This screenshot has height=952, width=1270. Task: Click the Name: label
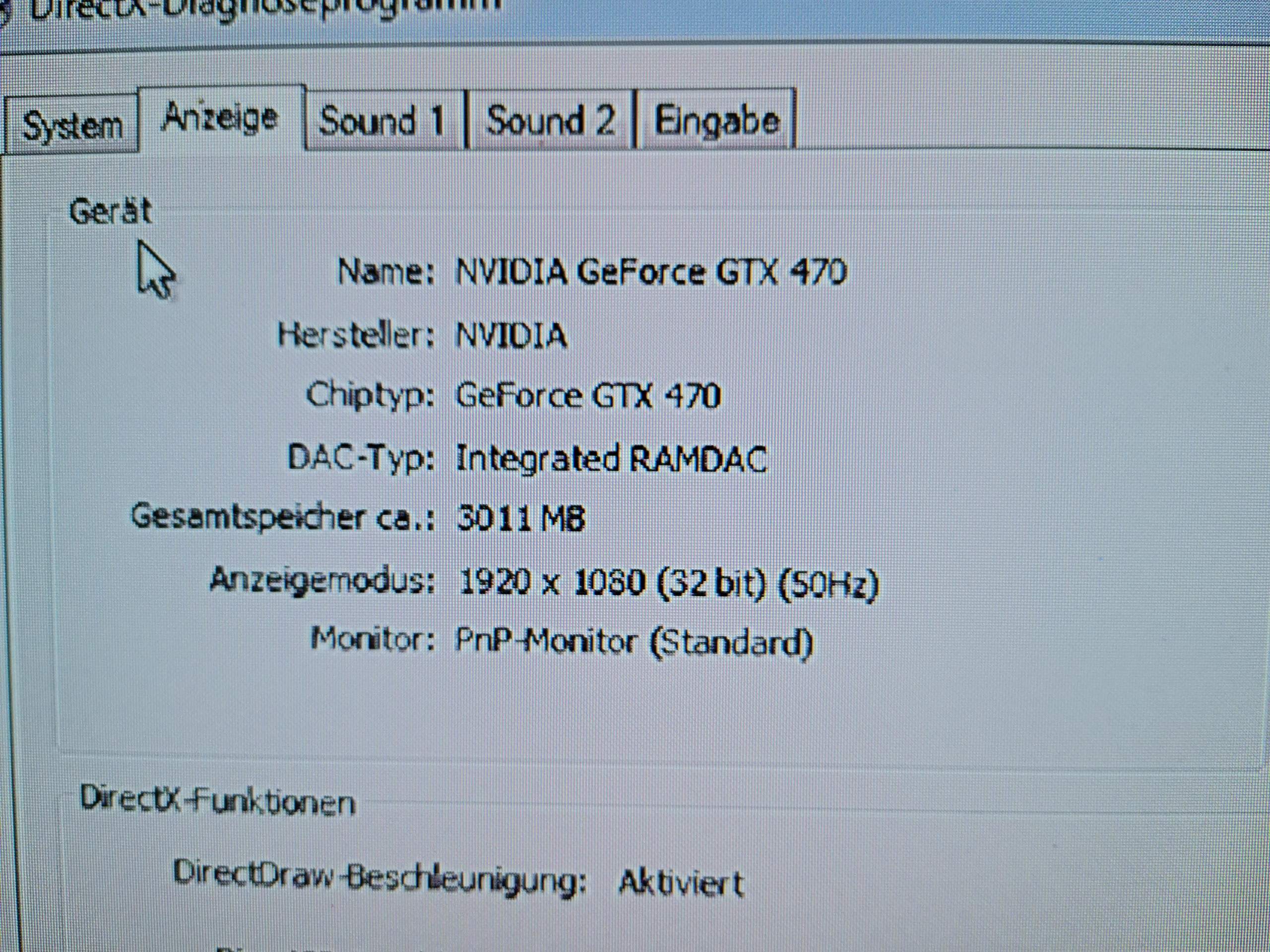click(x=385, y=271)
